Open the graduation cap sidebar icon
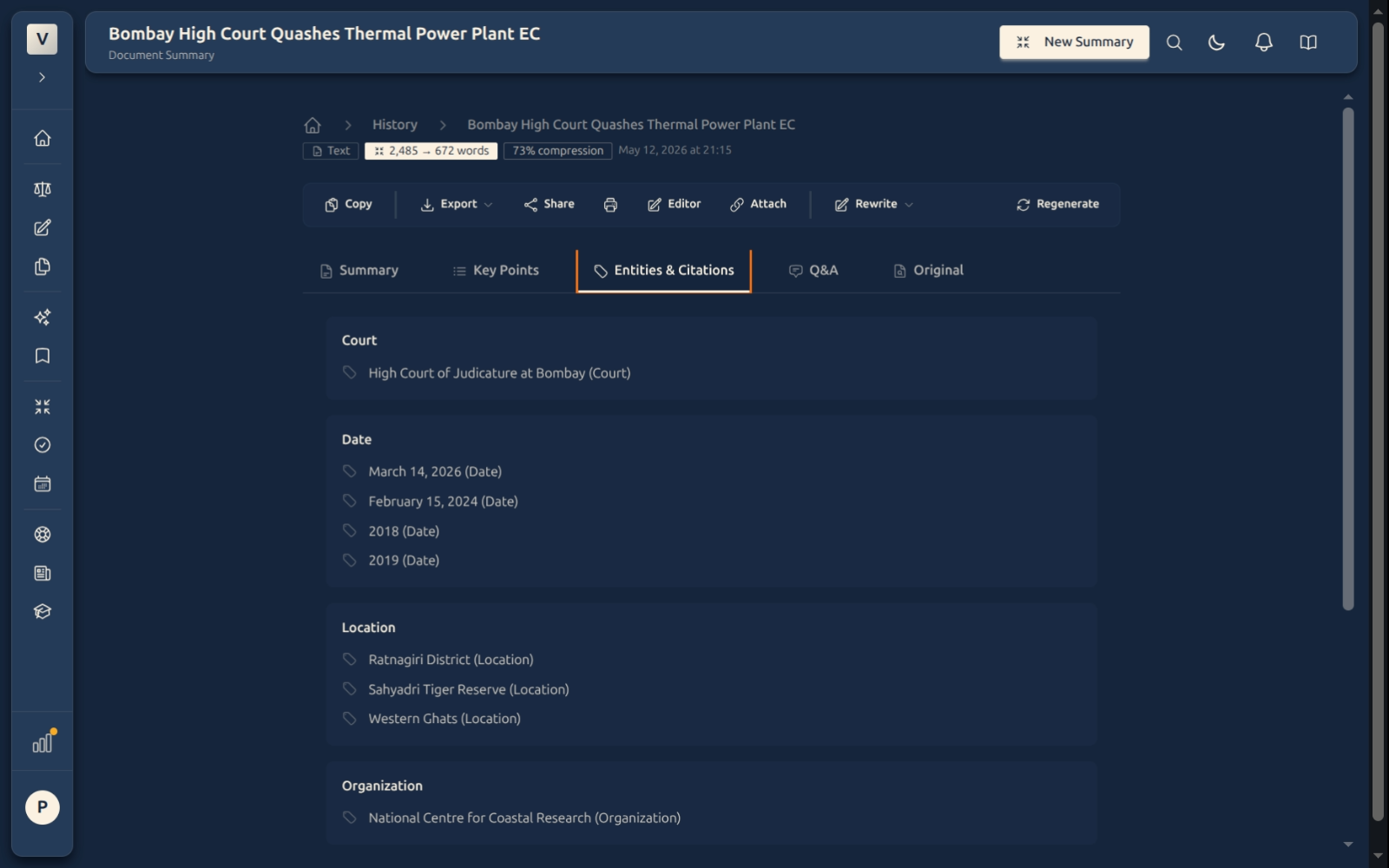The height and width of the screenshot is (868, 1389). point(42,611)
